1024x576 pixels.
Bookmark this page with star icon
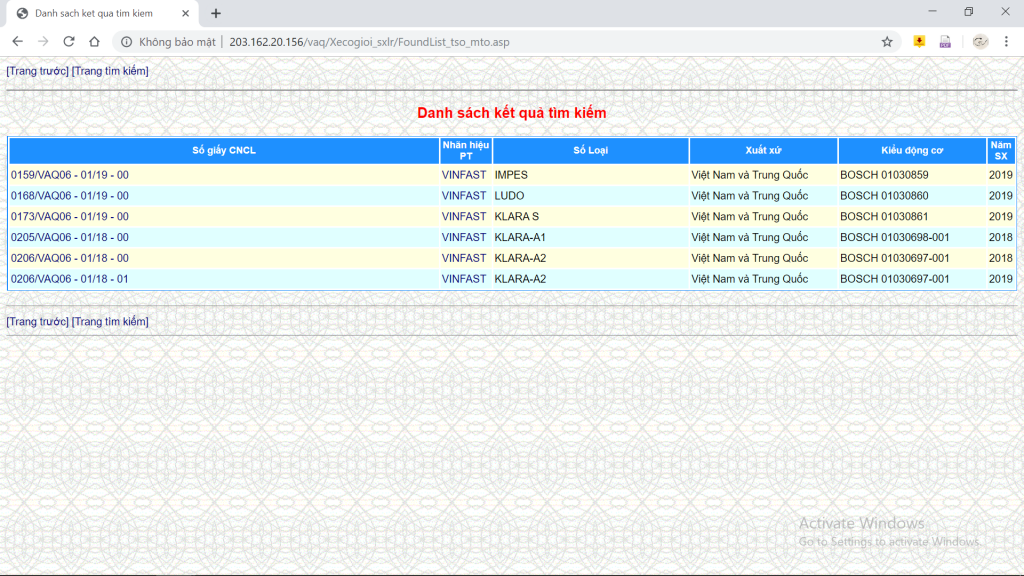[887, 42]
